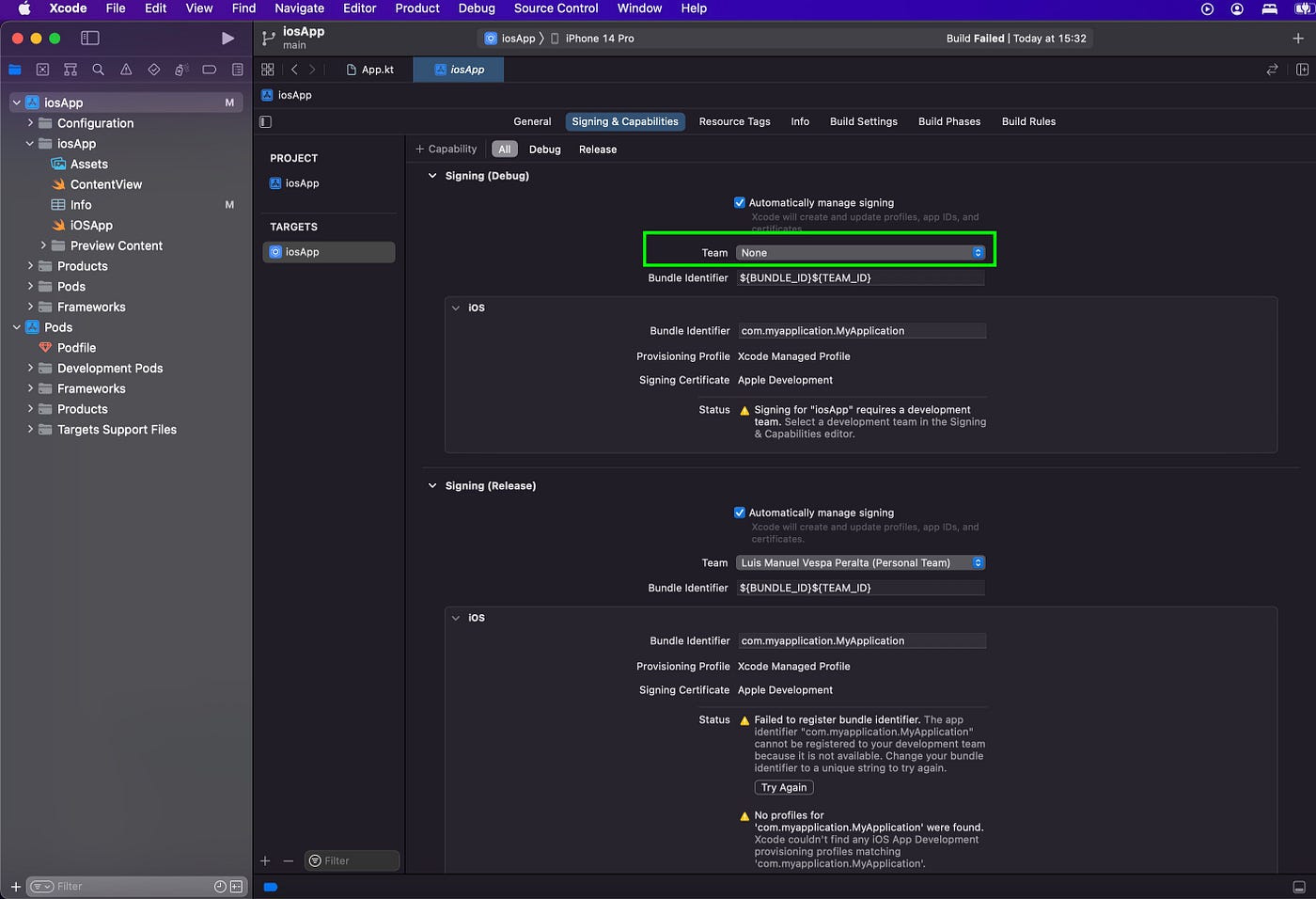Viewport: 1316px width, 899px height.
Task: Select Podfile in the navigator
Action: click(x=76, y=348)
